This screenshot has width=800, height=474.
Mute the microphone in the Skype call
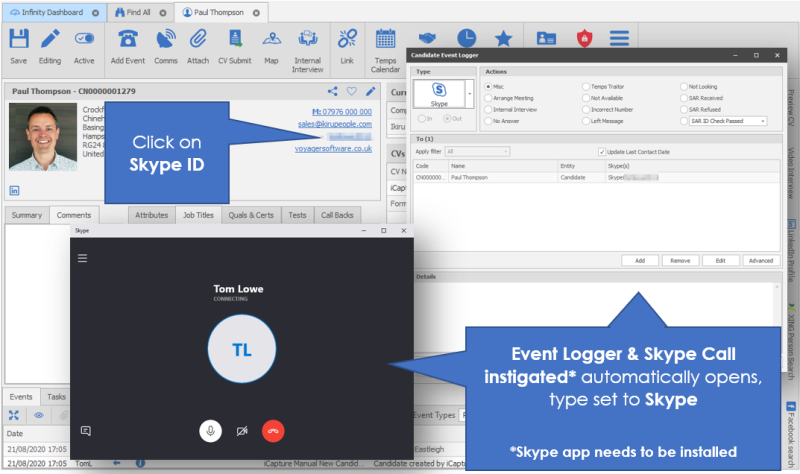tap(210, 430)
